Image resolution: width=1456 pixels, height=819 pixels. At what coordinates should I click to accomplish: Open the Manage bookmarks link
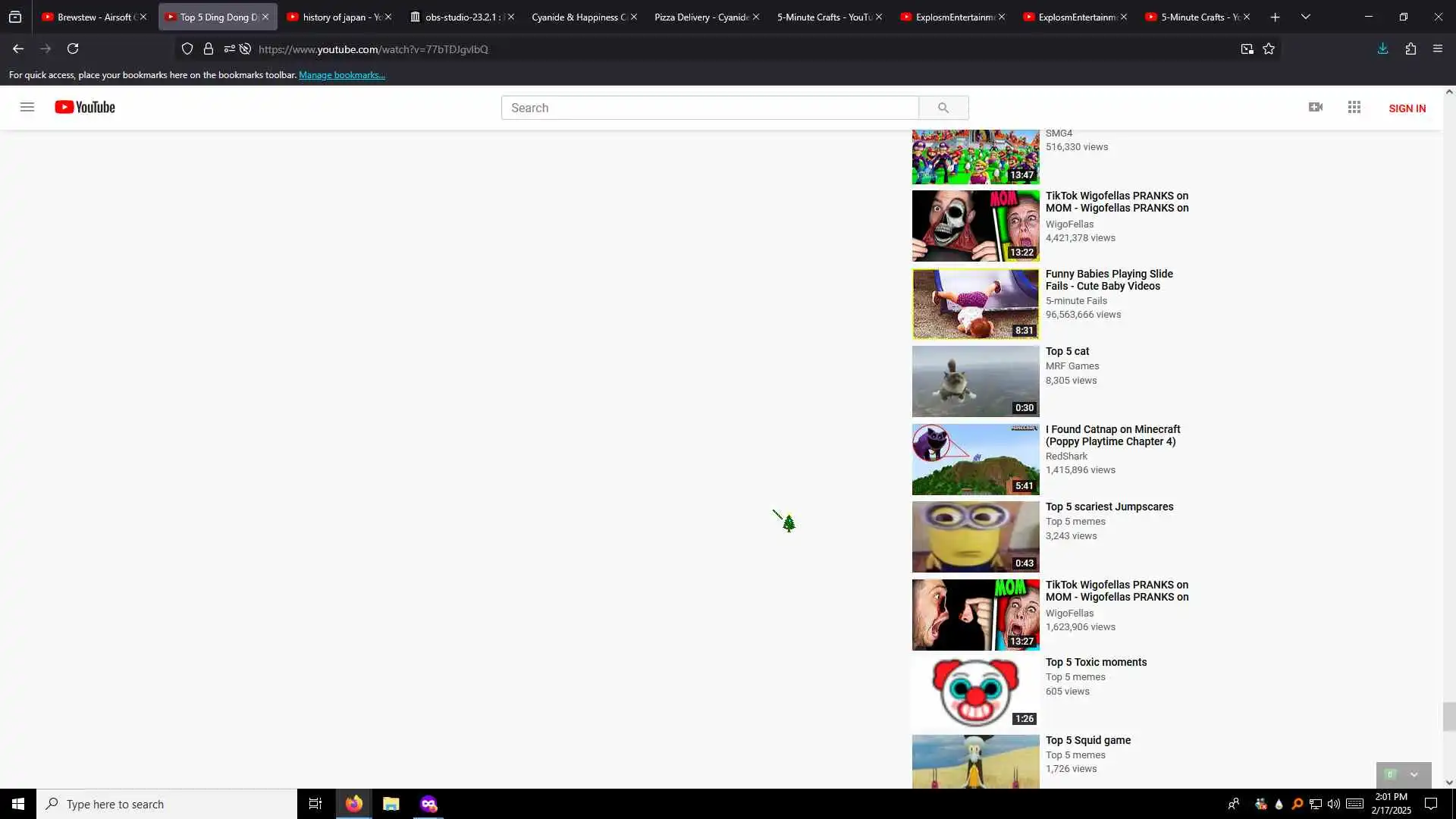341,75
